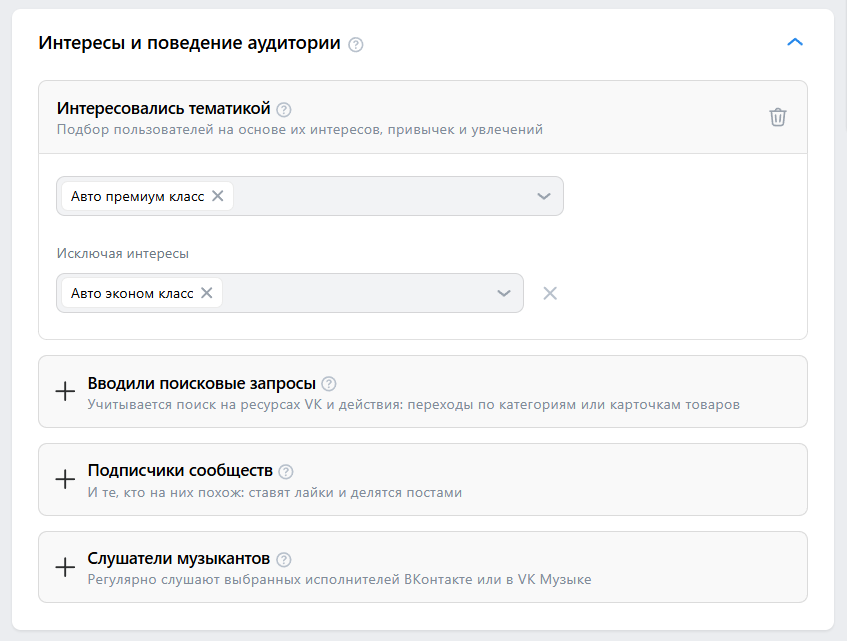Click help icon beside "Вводили поисковые запросы"
The height and width of the screenshot is (641, 847).
click(329, 384)
